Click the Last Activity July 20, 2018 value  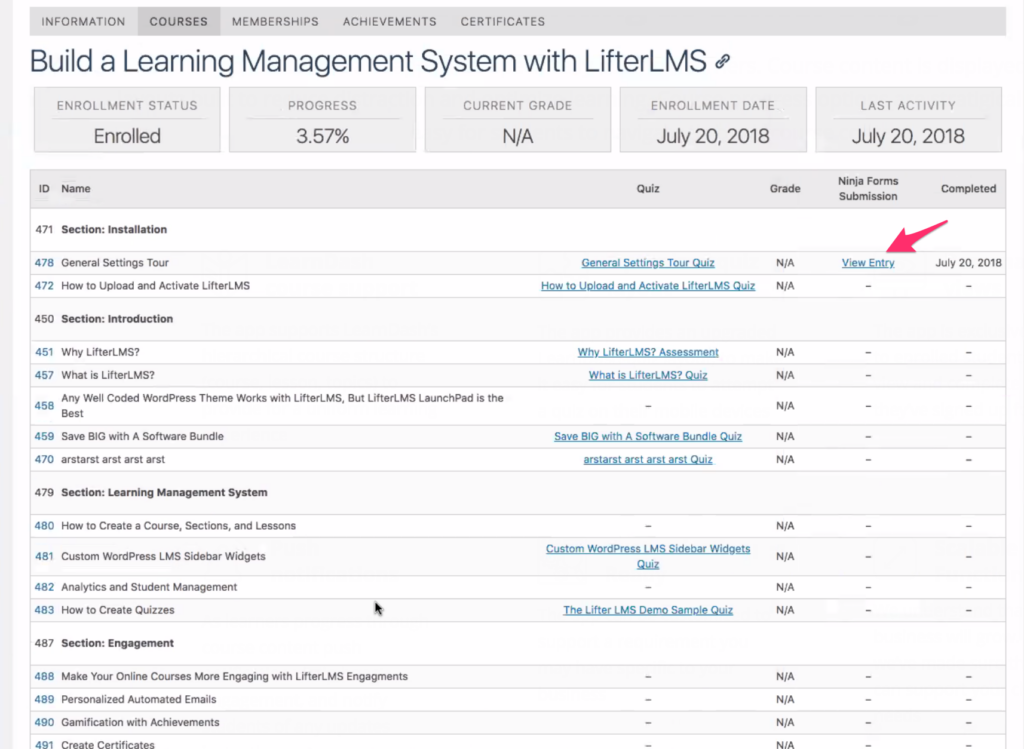click(x=908, y=136)
